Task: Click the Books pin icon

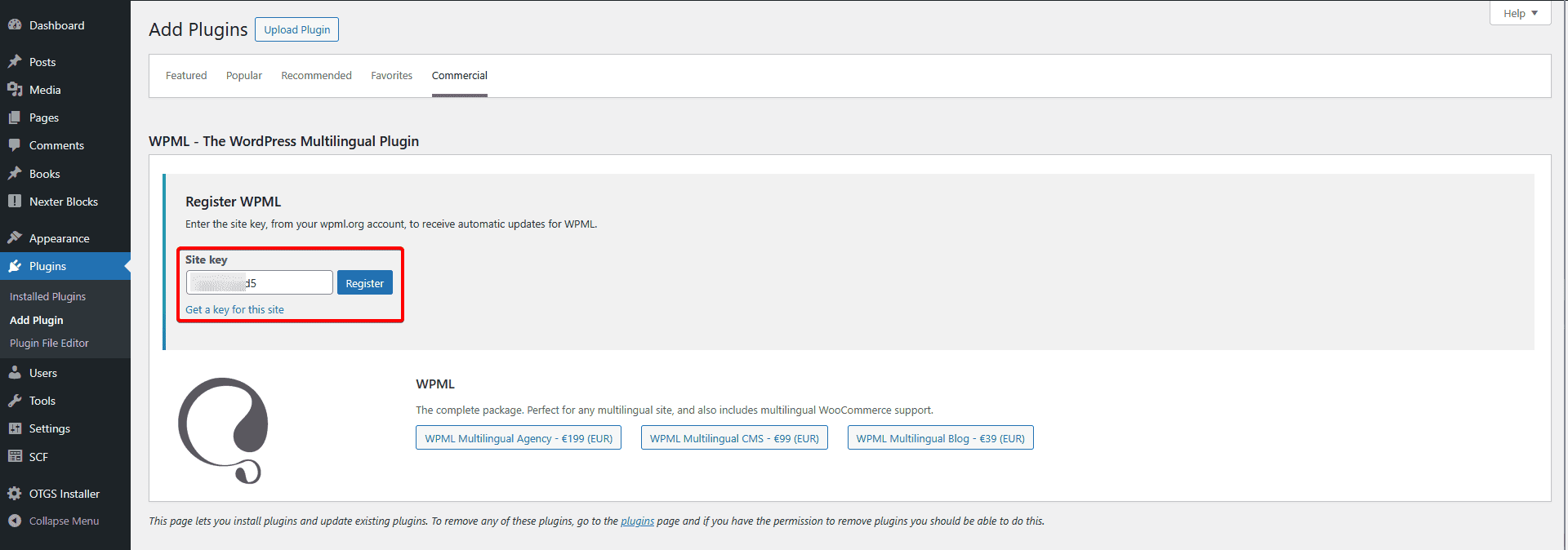Action: point(15,174)
